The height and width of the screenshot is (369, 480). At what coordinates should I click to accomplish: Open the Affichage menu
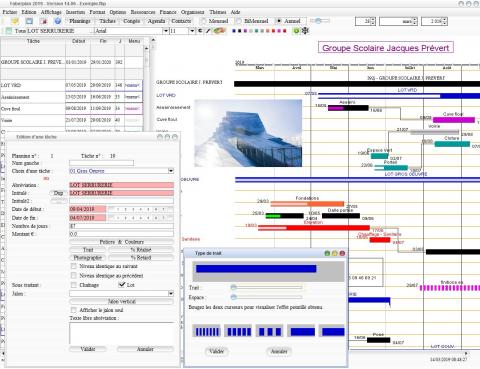coord(51,12)
